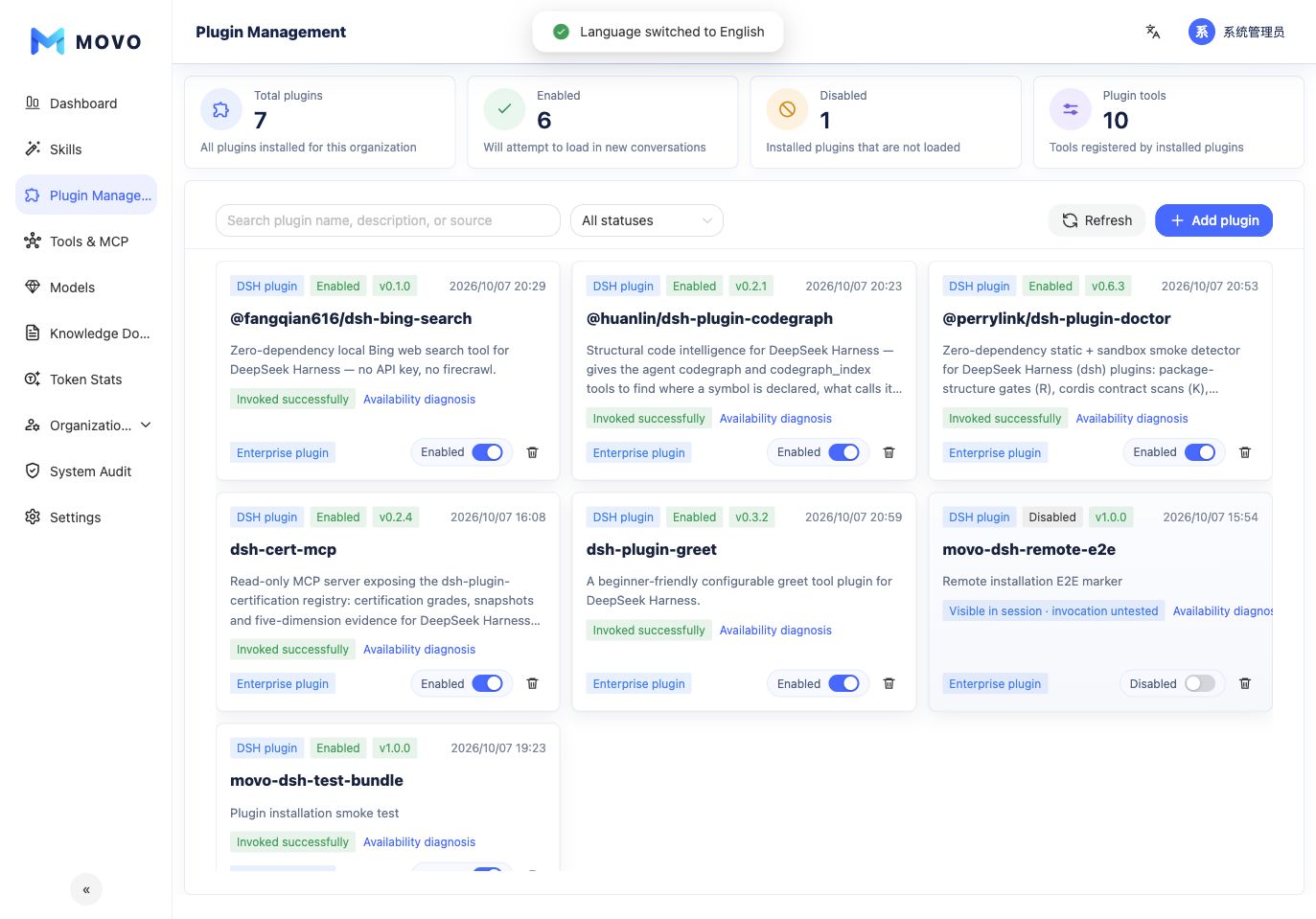The width and height of the screenshot is (1316, 919).
Task: Open Availability diagnosis for movo-dsh-test-bundle
Action: (x=419, y=841)
